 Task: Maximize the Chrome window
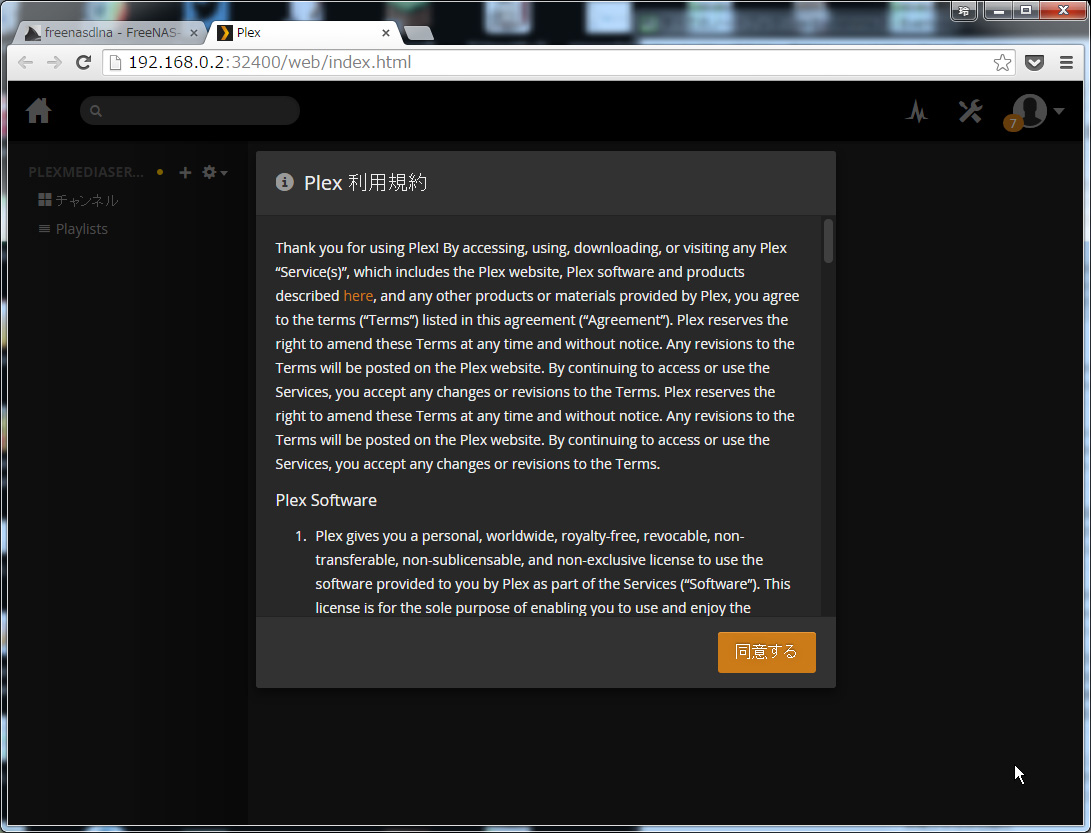tap(1026, 10)
